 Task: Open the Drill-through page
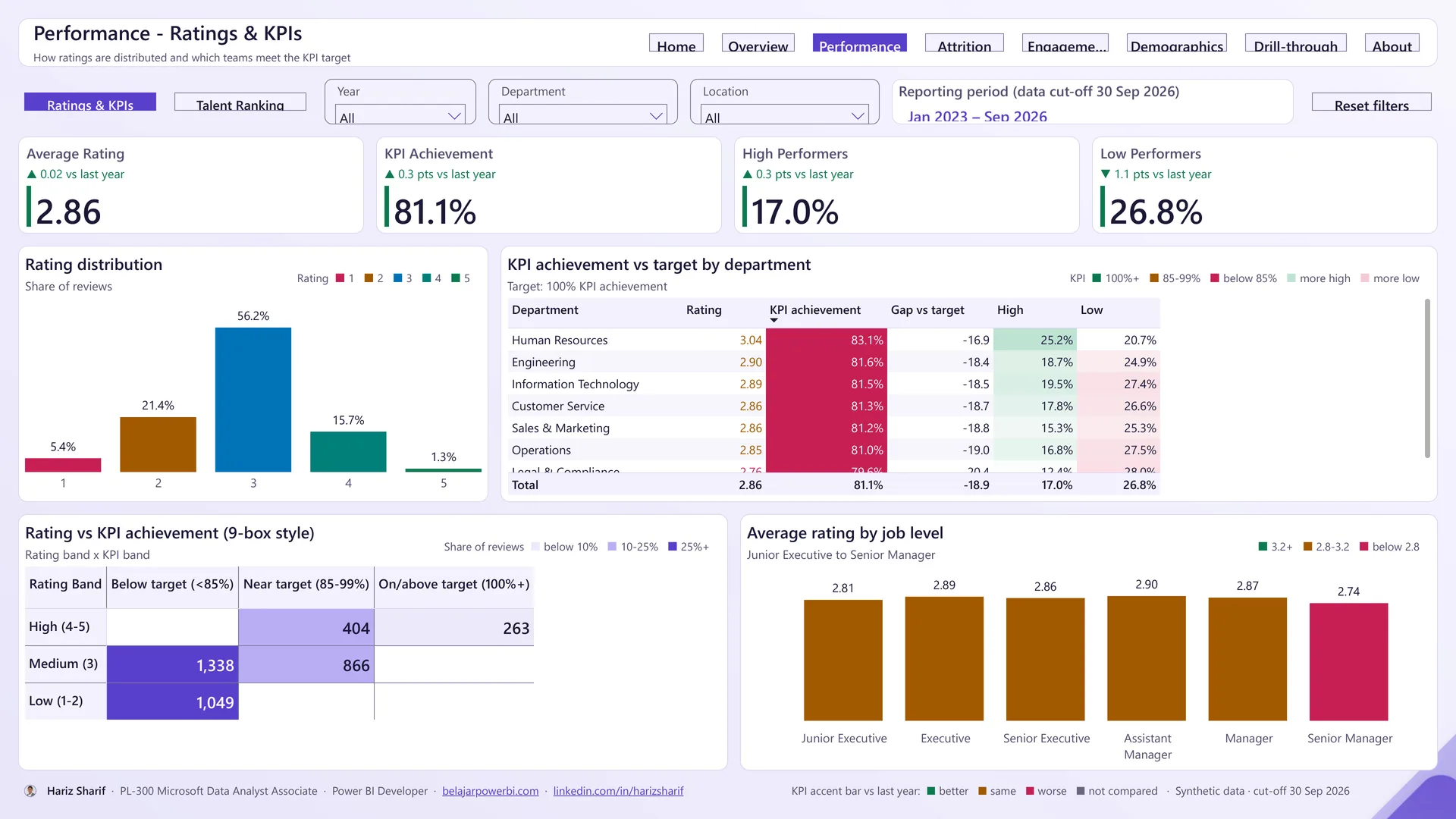[x=1296, y=43]
